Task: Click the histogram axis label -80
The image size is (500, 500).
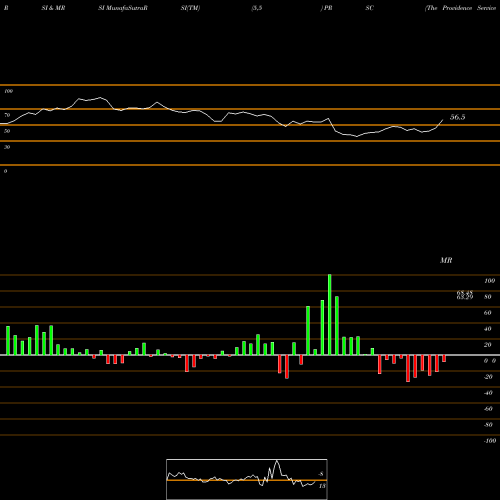Action: tap(488, 425)
